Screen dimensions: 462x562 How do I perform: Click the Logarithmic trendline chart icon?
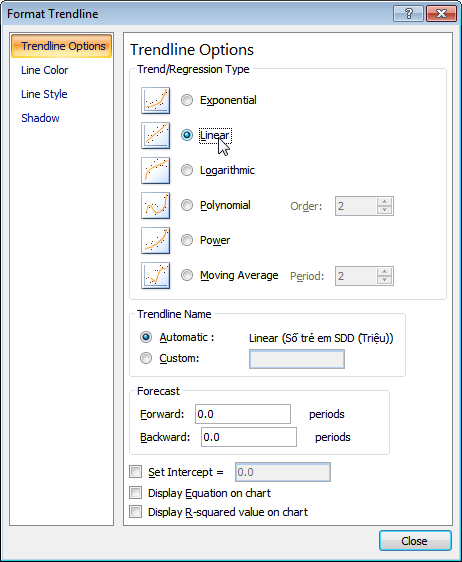[156, 171]
